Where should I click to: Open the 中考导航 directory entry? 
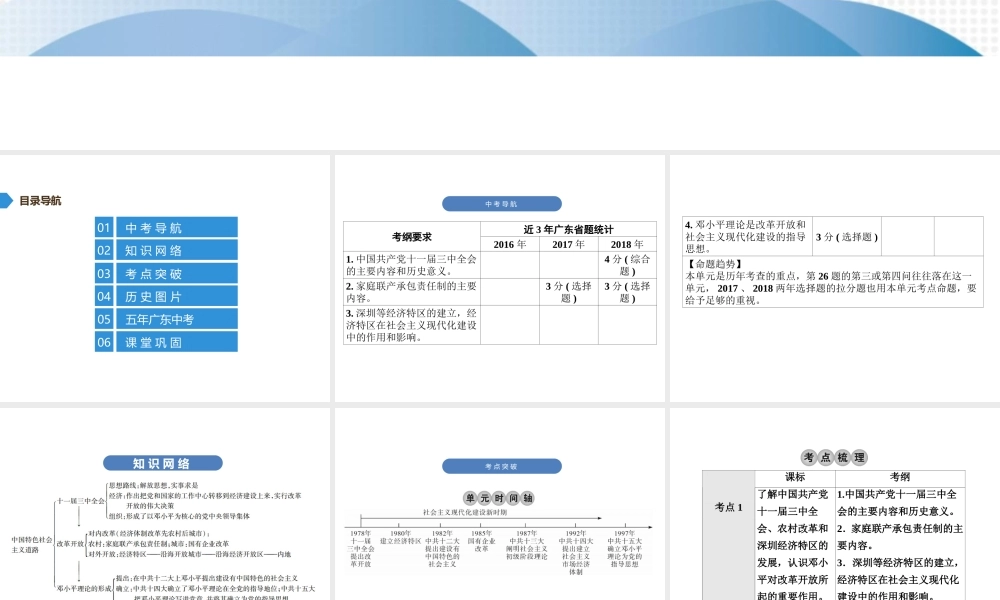[x=177, y=228]
